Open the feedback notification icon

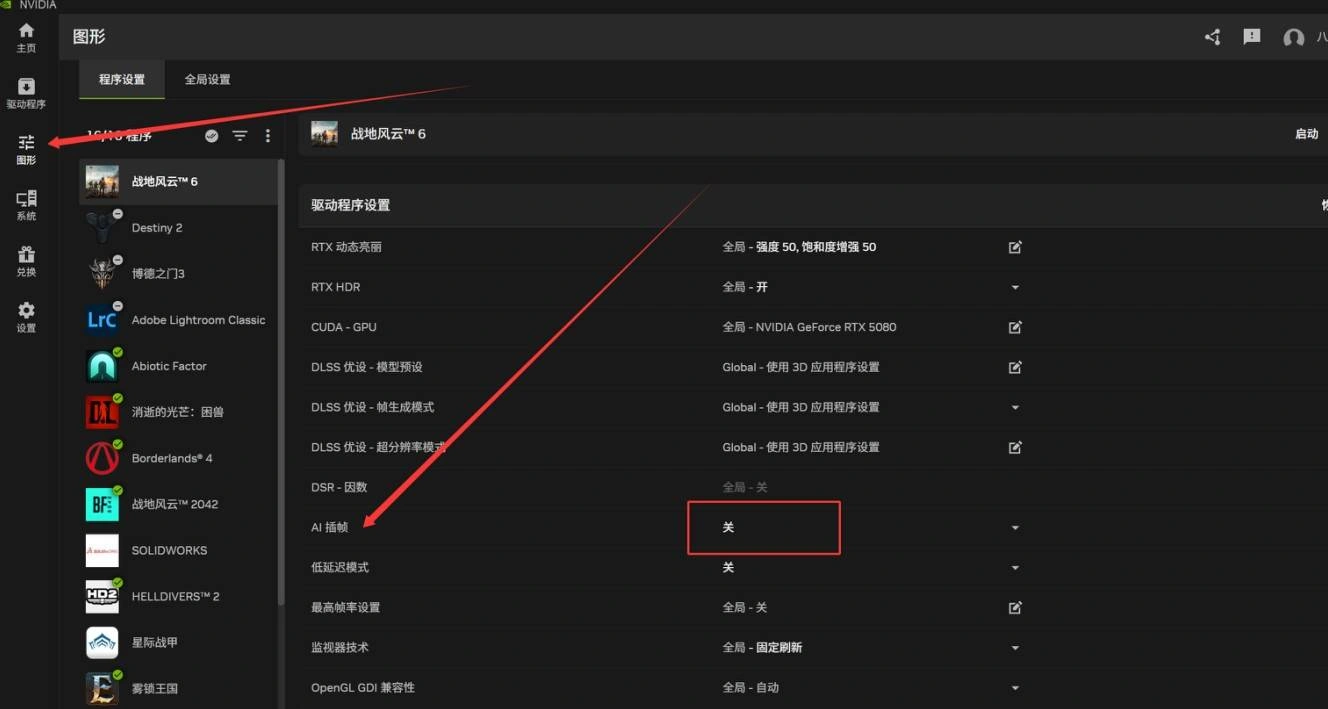pyautogui.click(x=1251, y=37)
